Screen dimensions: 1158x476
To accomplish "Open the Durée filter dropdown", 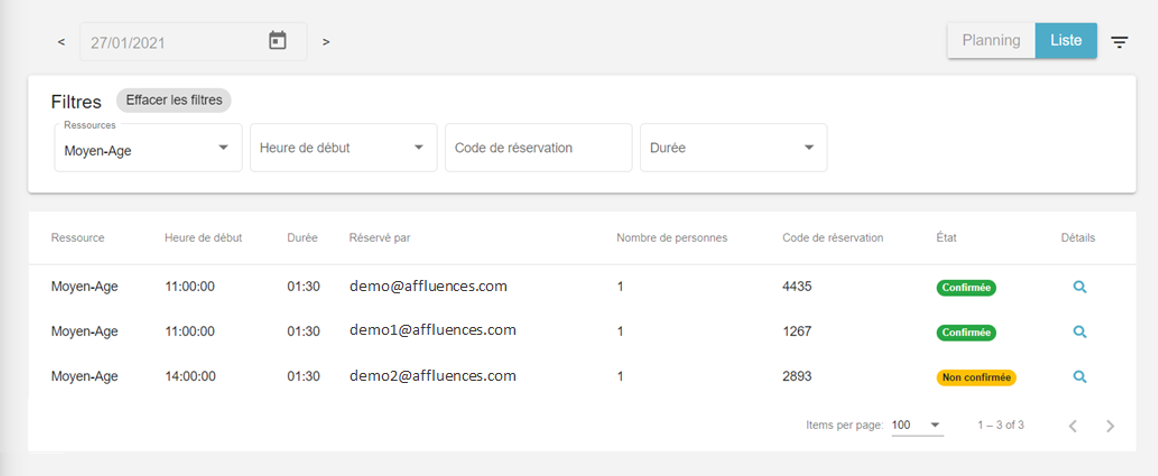I will [x=733, y=148].
